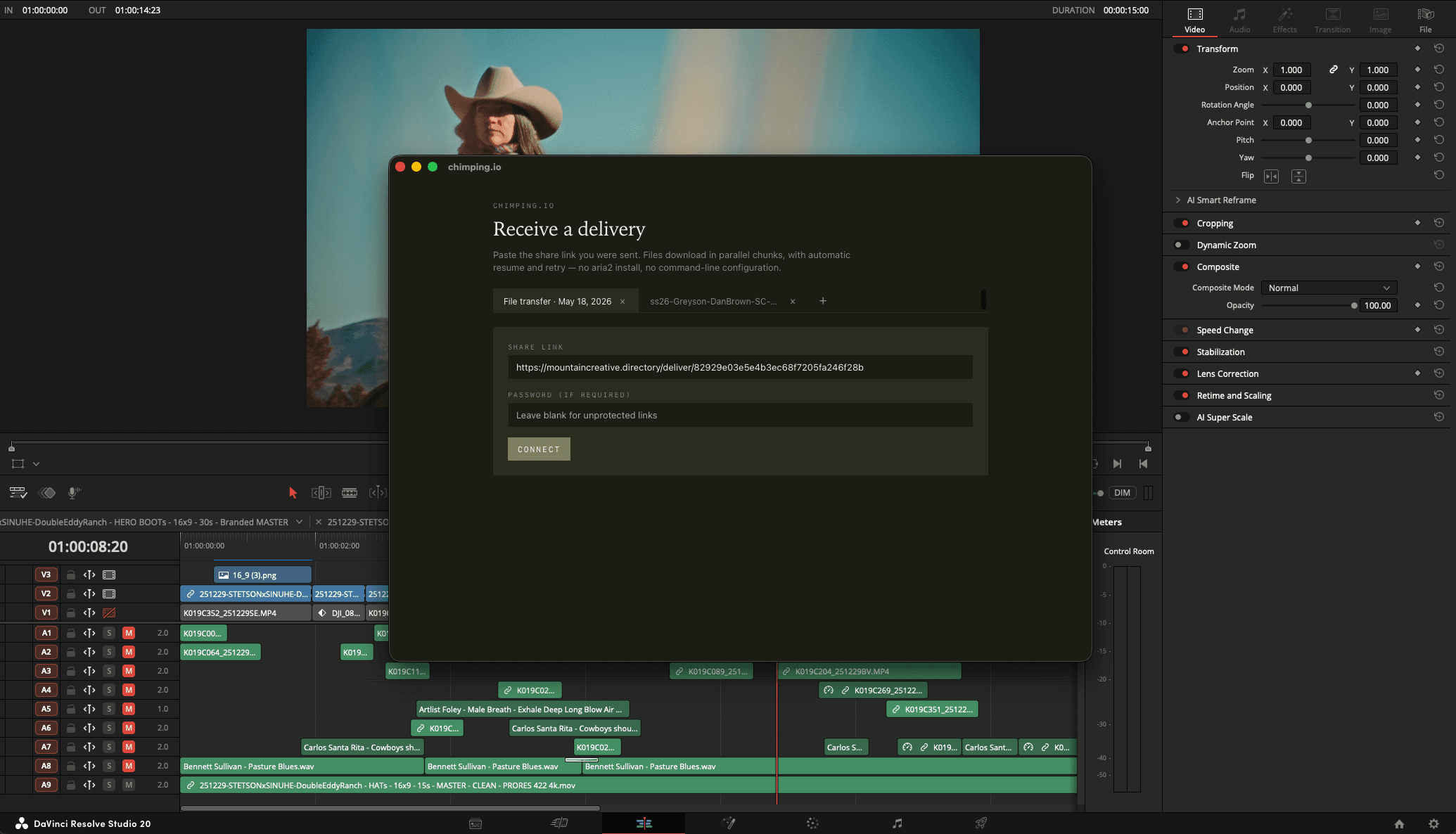Click flip vertical icon

(1298, 177)
